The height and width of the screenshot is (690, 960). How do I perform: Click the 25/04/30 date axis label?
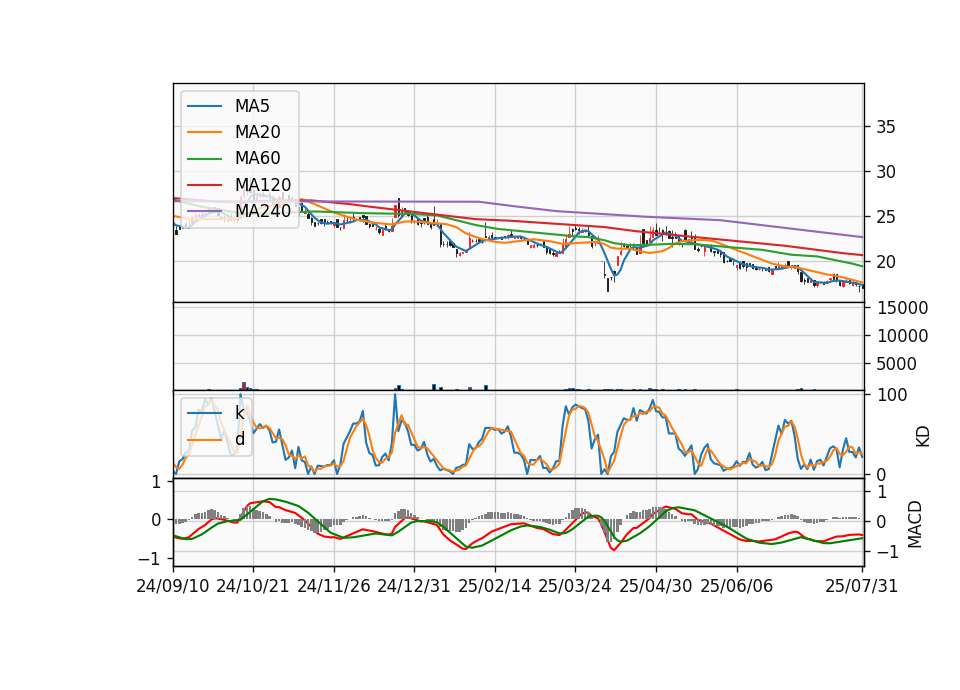click(x=656, y=586)
